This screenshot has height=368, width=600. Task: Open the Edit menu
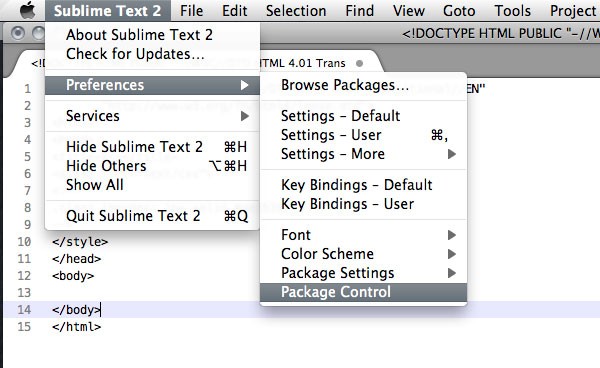coord(235,11)
